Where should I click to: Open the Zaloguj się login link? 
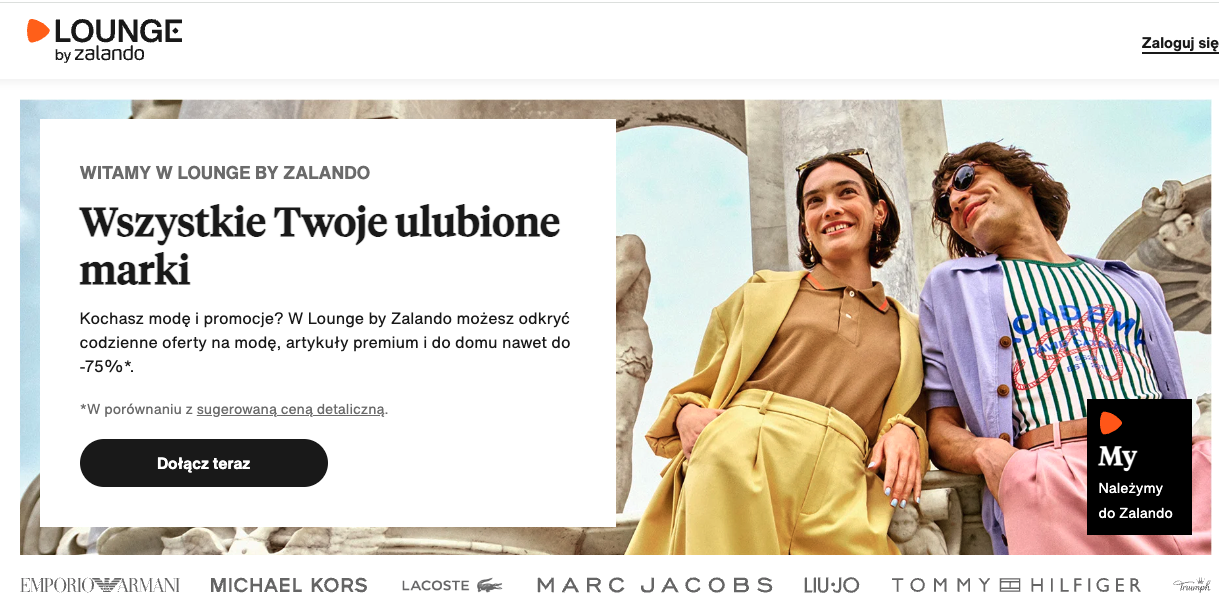pos(1180,43)
